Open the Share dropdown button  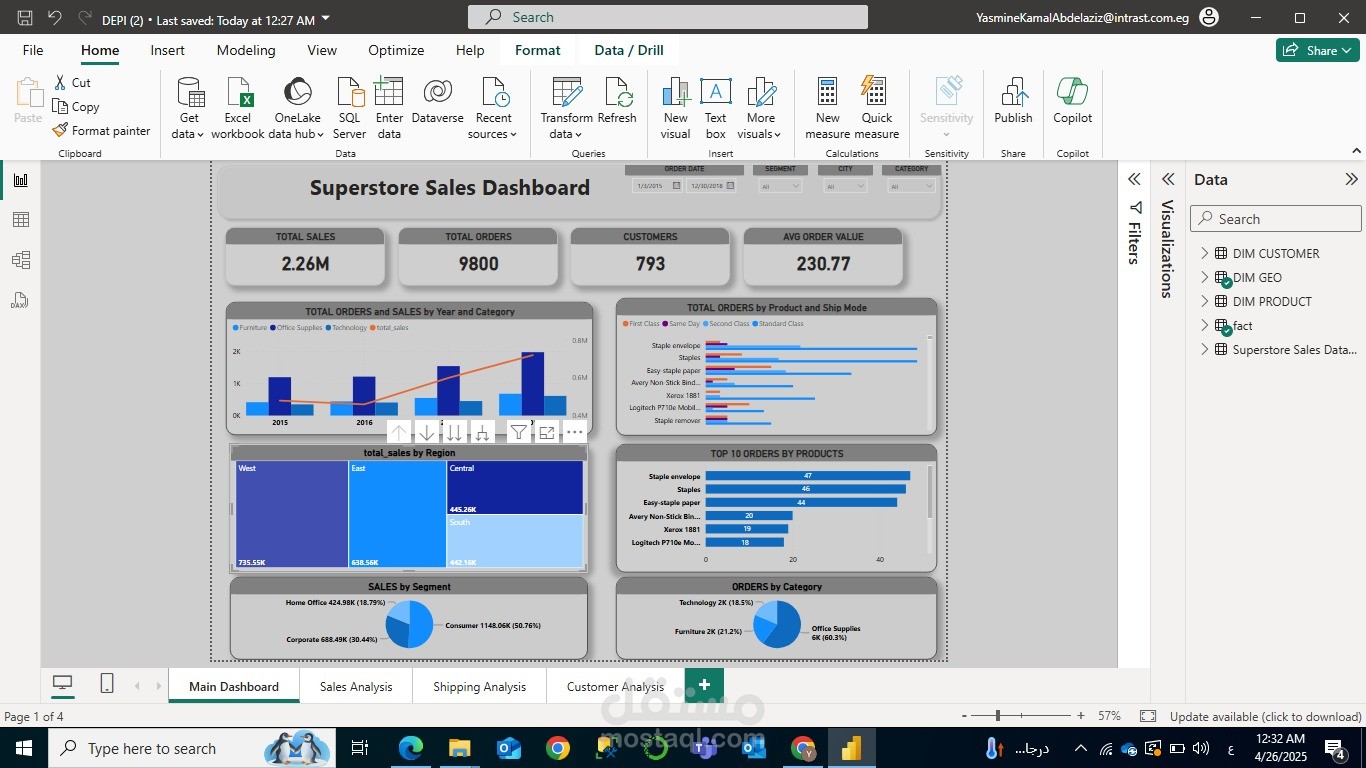(1317, 50)
